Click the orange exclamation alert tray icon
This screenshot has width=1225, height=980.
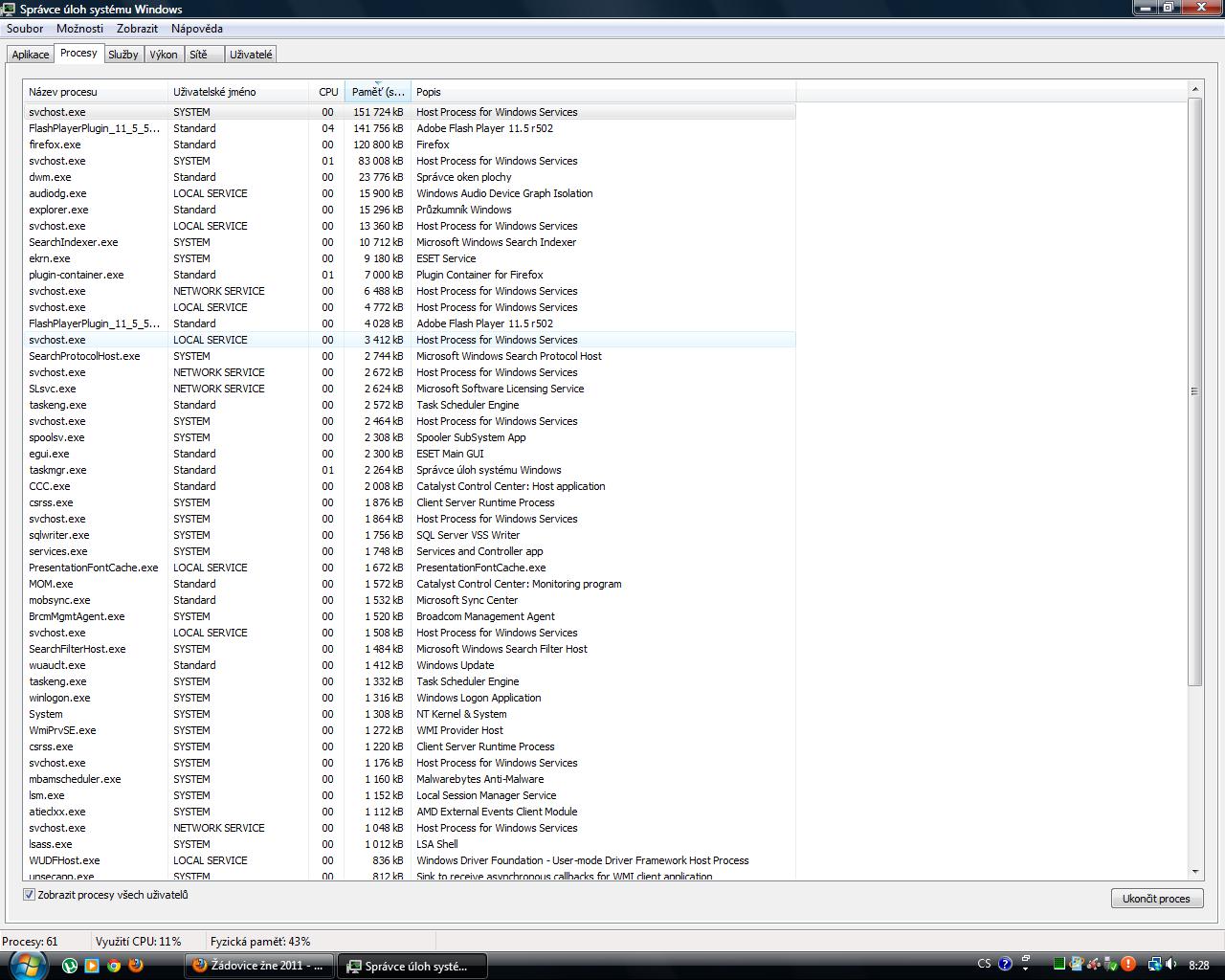[x=1128, y=965]
